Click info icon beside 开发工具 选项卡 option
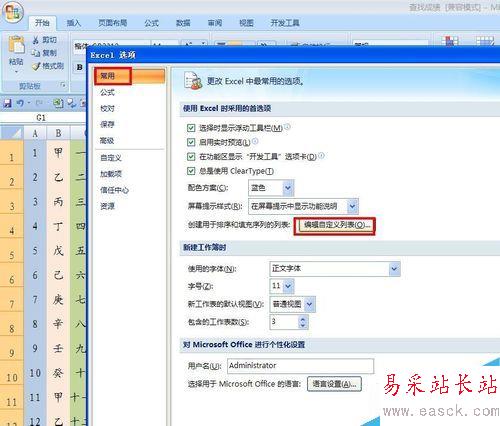Screen dimensions: 500x426 (321, 156)
